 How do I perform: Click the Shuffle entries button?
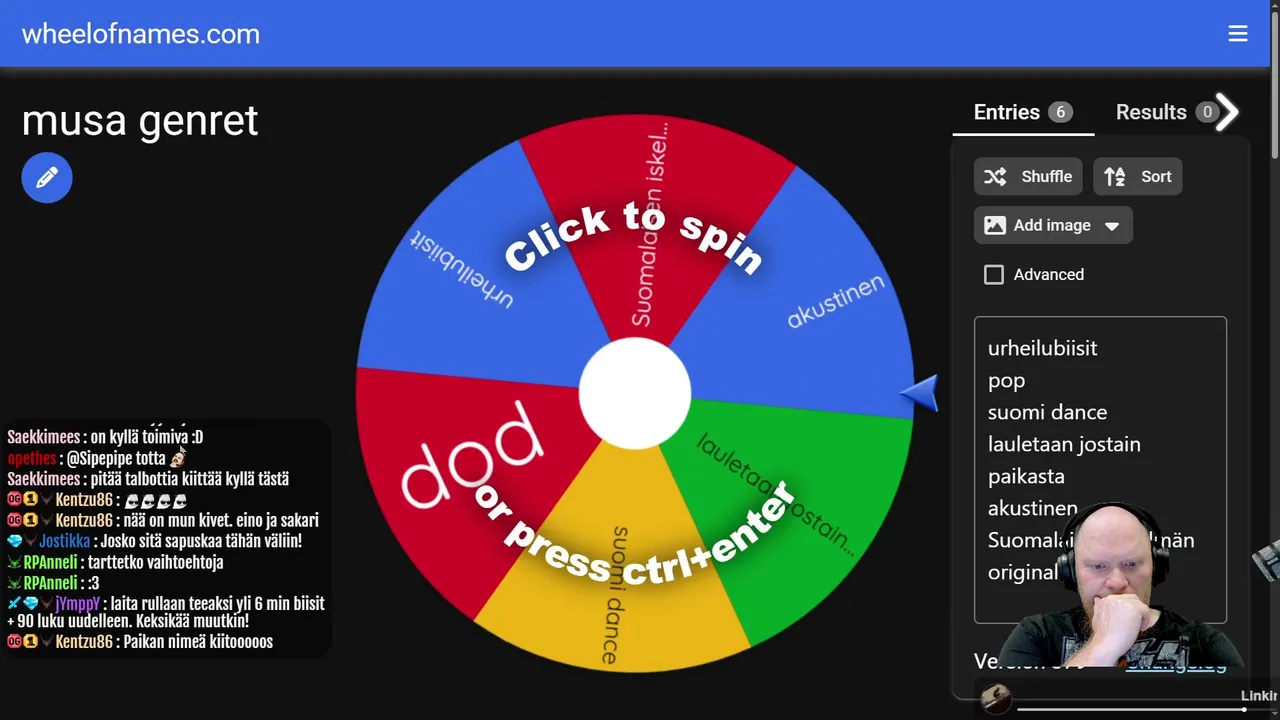(x=1029, y=177)
